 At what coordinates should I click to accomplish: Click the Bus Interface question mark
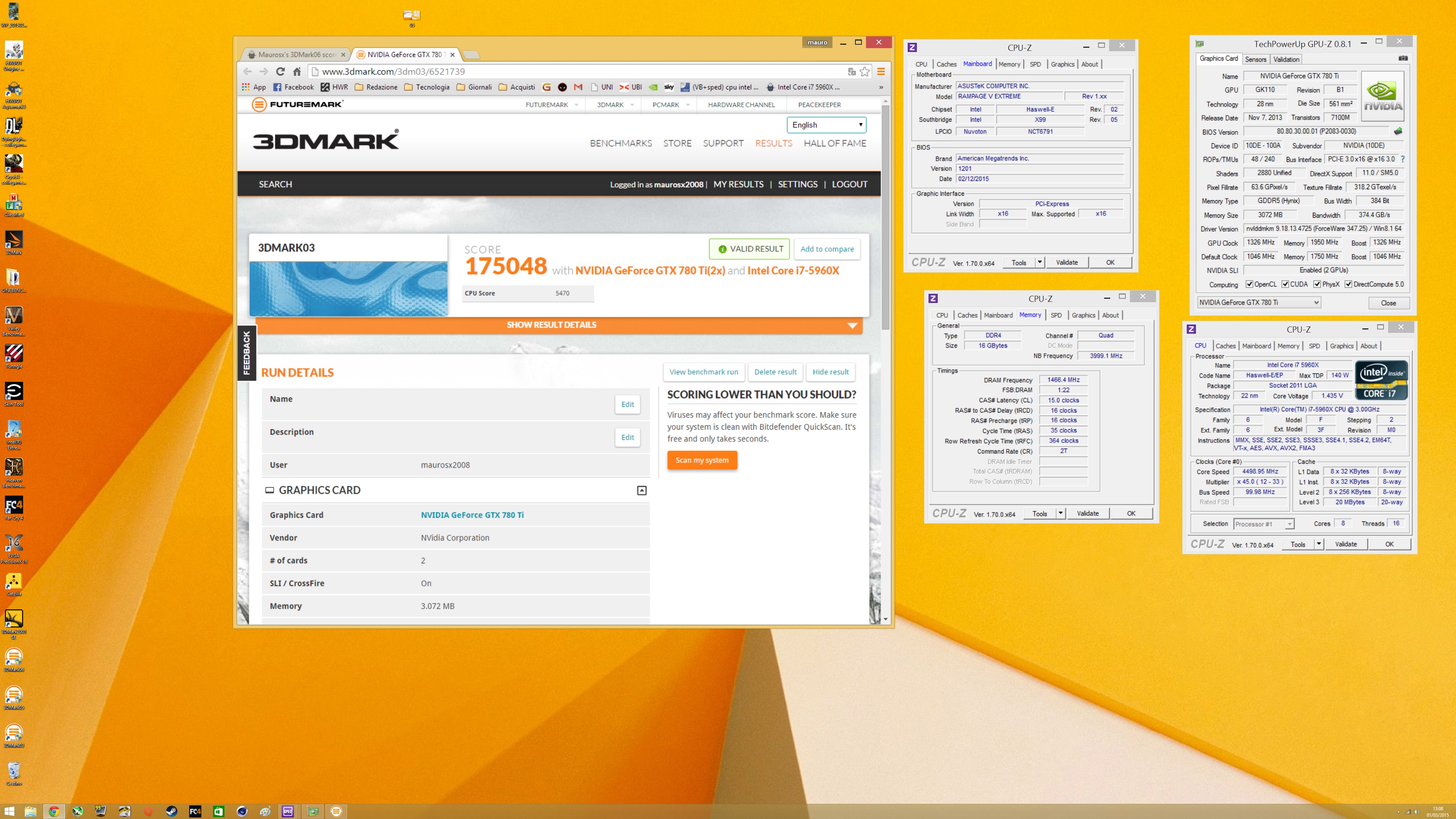(1403, 159)
